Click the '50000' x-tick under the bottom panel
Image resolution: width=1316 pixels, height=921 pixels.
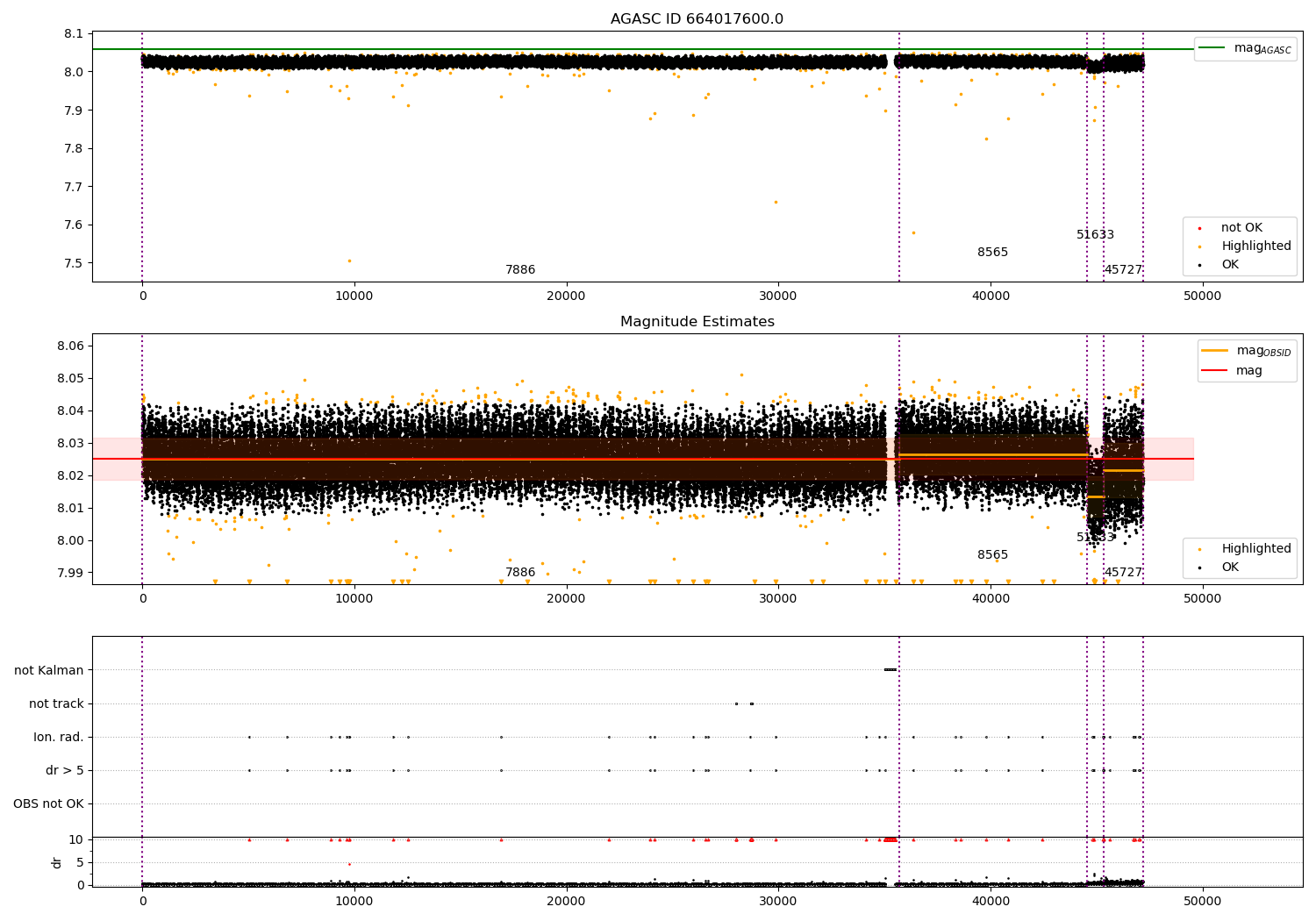[x=1202, y=901]
